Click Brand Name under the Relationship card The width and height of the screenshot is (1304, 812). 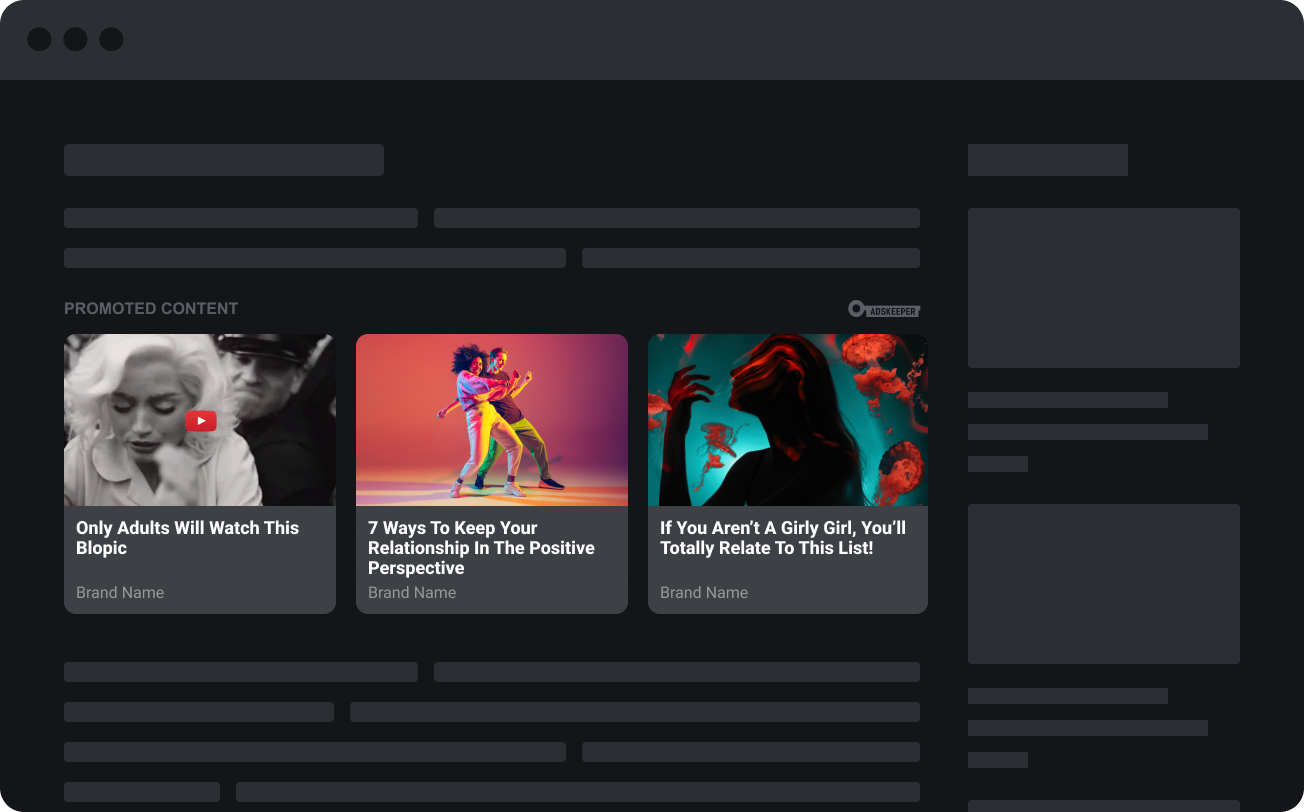pyautogui.click(x=412, y=592)
